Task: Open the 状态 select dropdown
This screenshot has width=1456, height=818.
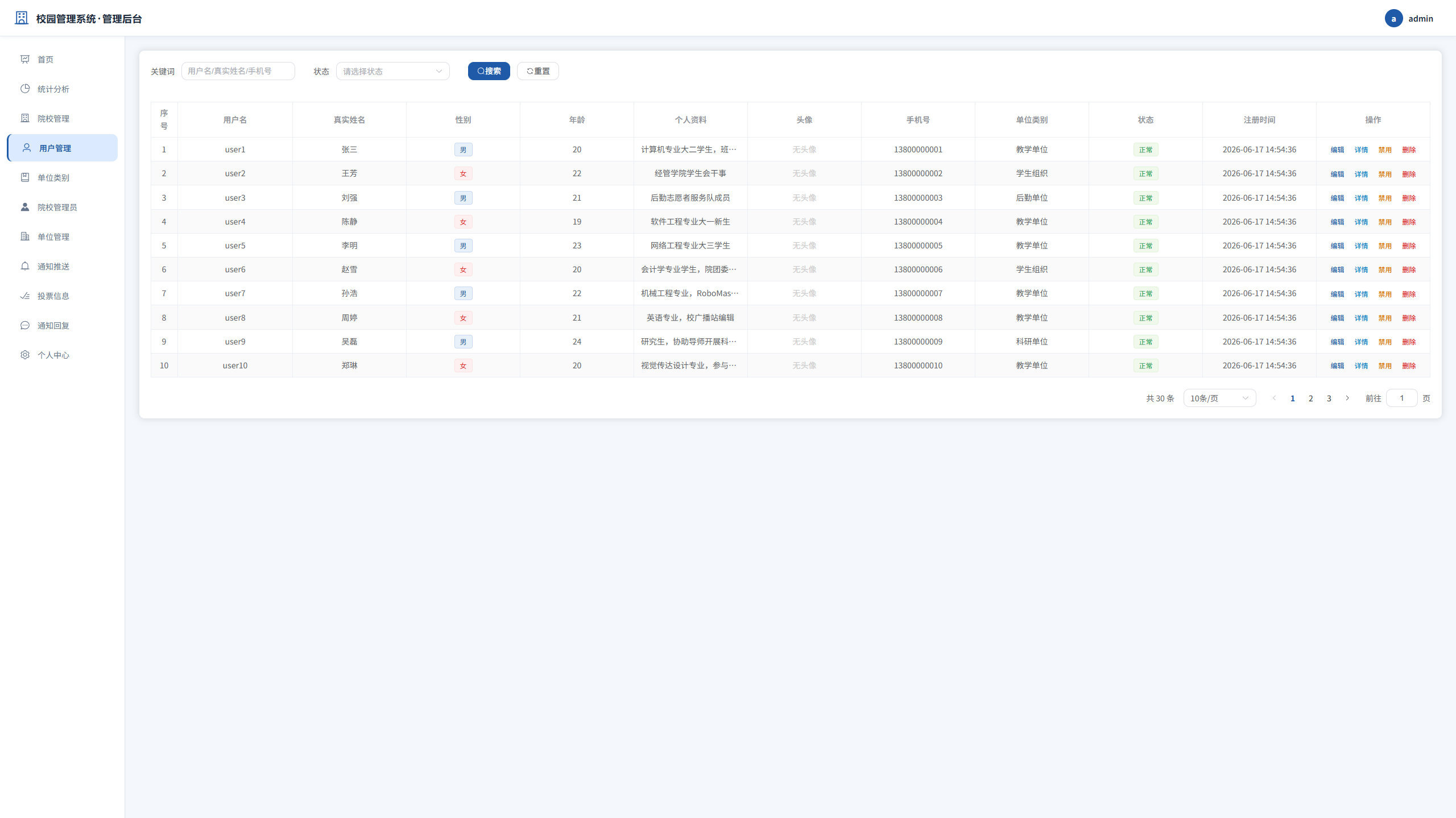Action: pos(393,71)
